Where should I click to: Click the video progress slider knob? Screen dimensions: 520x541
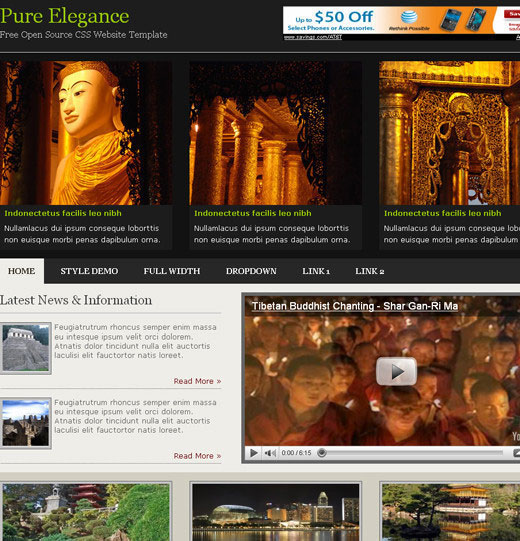tap(322, 453)
